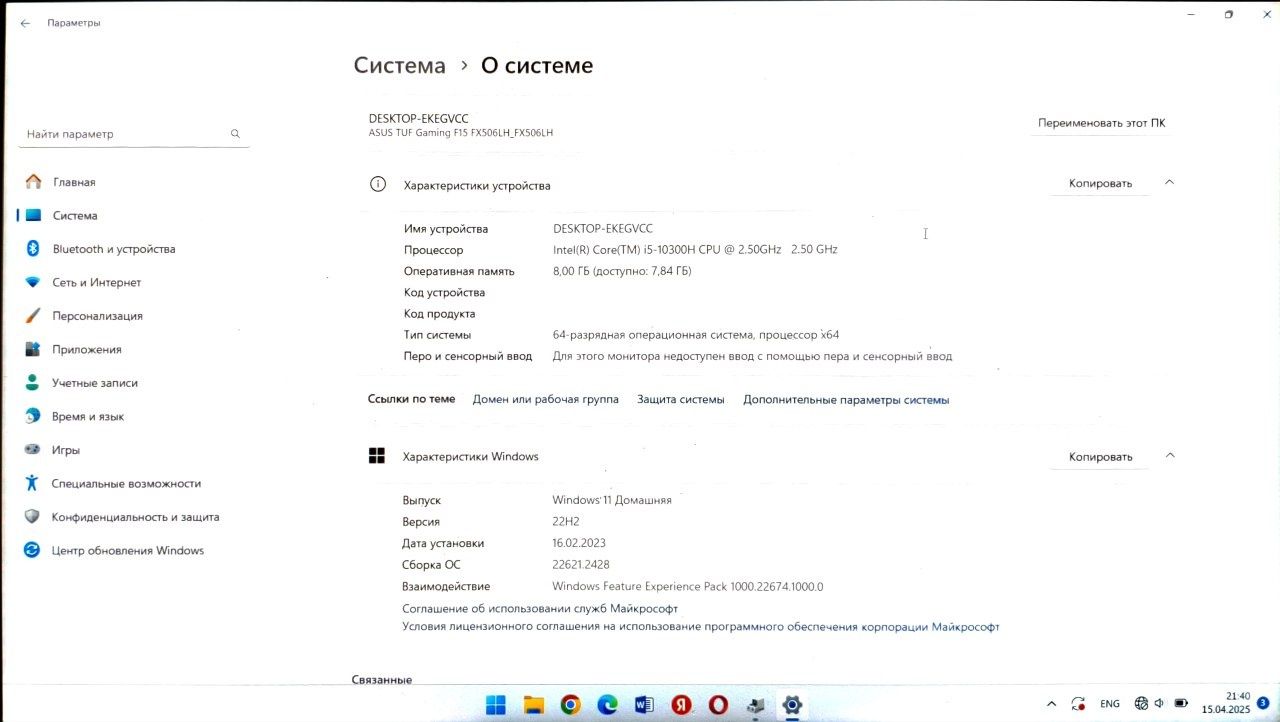Click the network globe tray icon
Viewport: 1280px width, 722px height.
(1141, 703)
